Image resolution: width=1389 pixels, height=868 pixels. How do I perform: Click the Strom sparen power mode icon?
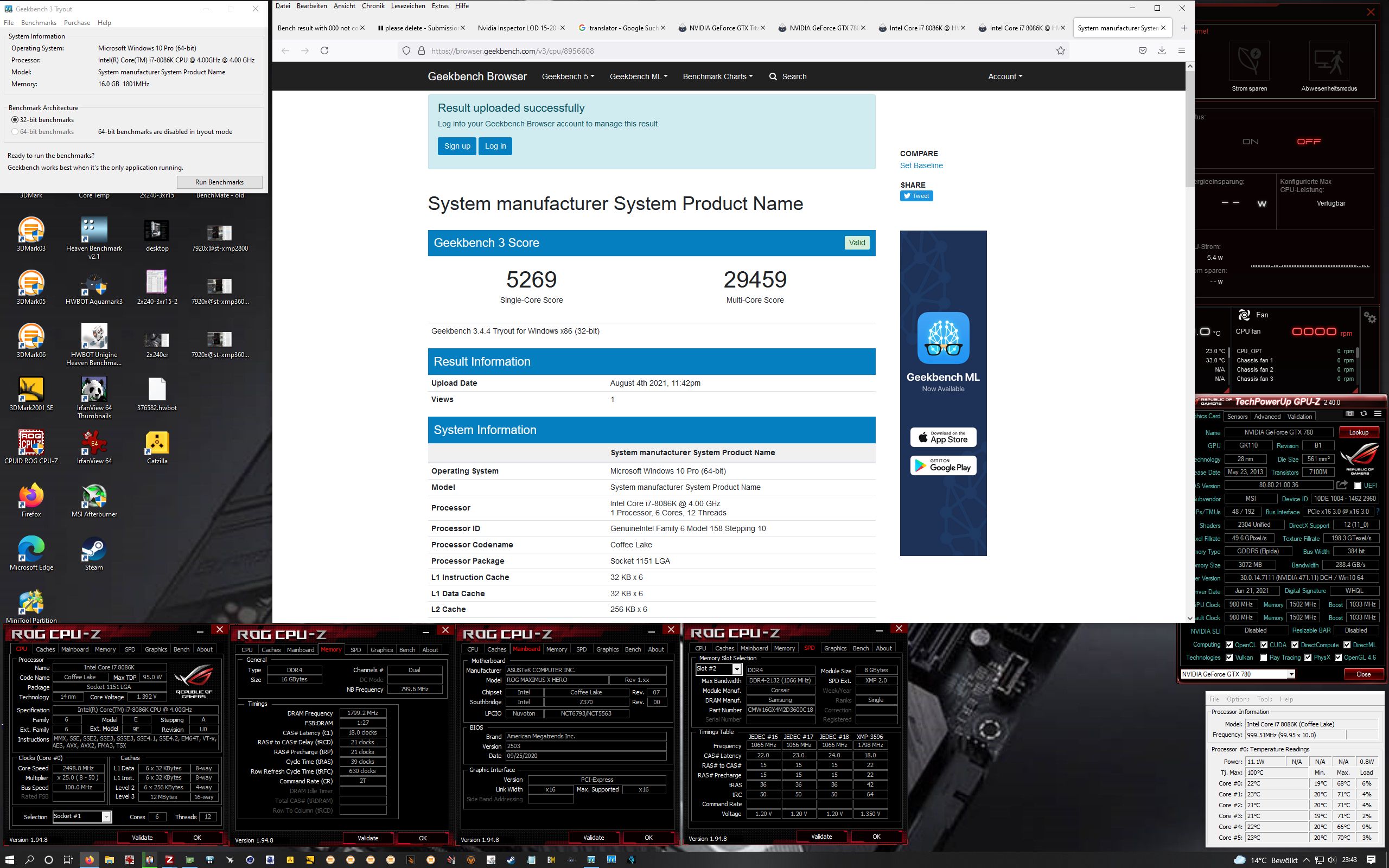[1250, 61]
